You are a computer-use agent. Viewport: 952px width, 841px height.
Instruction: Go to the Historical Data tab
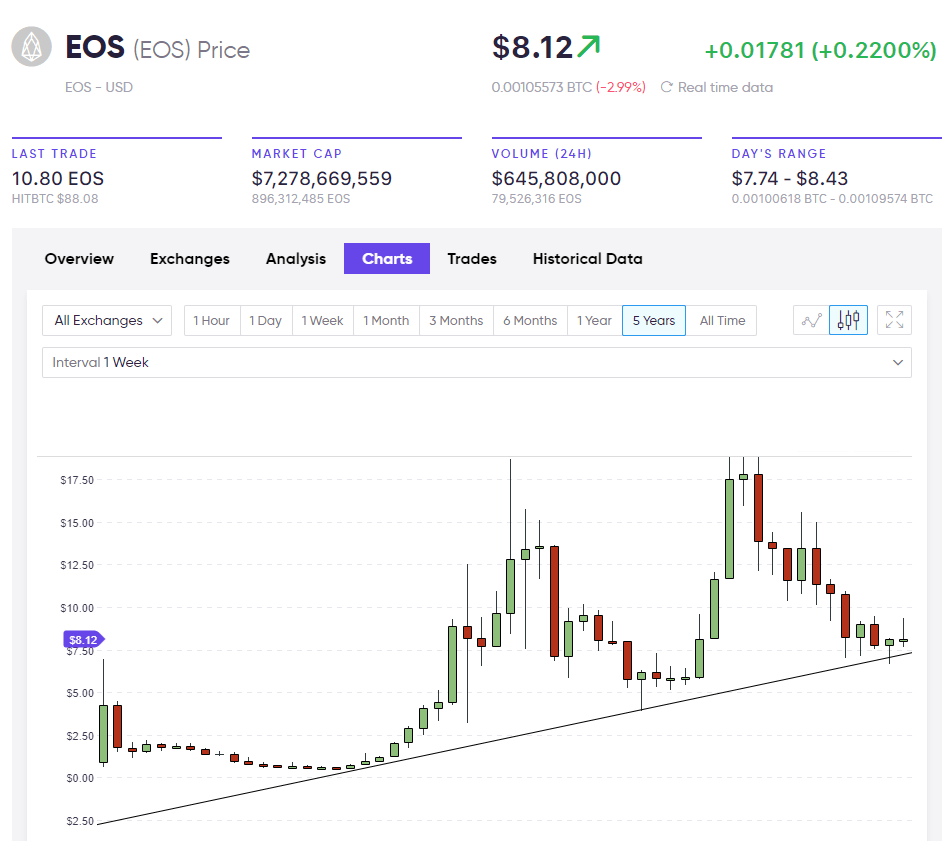(x=587, y=258)
